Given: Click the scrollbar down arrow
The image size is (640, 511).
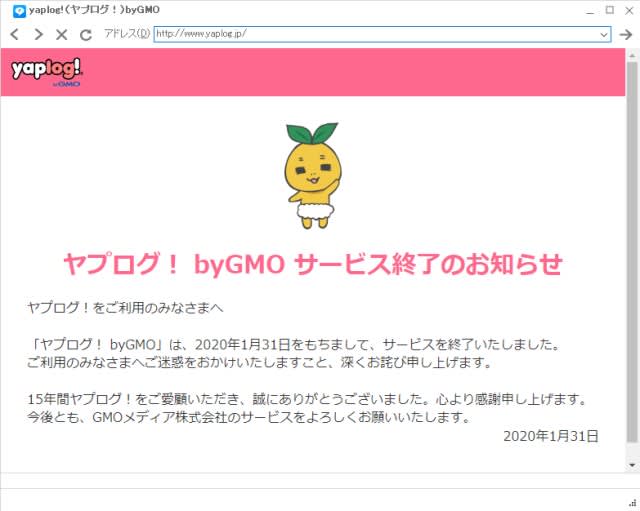Looking at the screenshot, I should [632, 465].
